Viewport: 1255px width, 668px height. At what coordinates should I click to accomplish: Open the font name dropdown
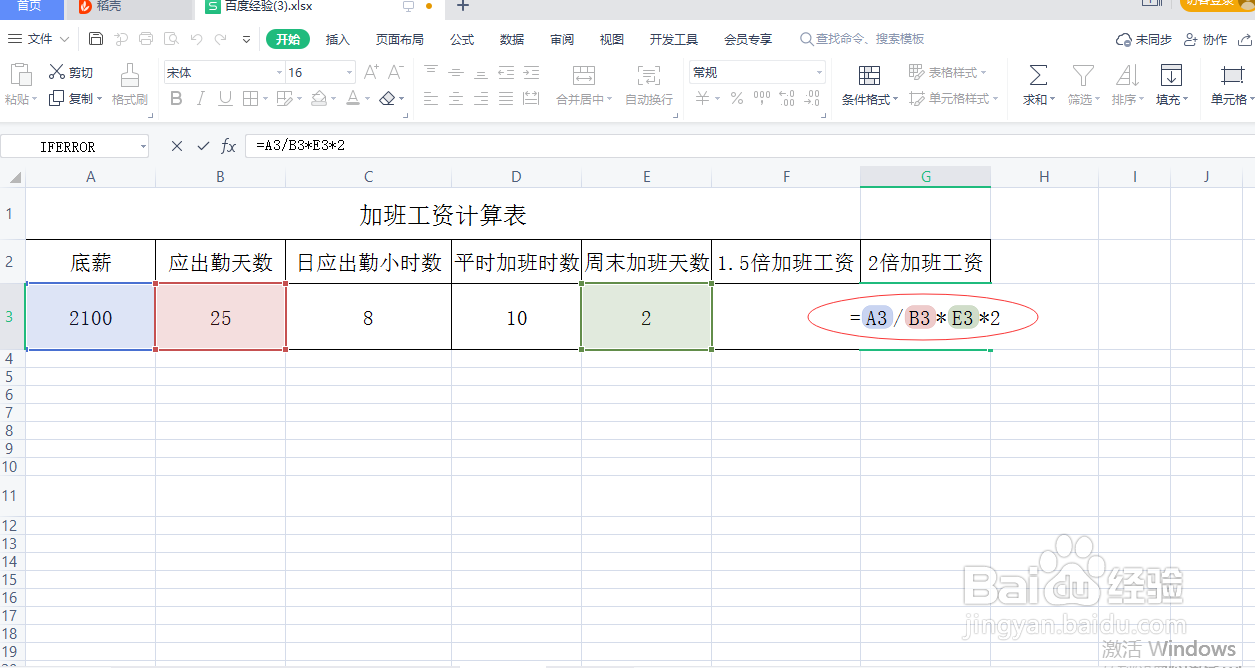coord(278,71)
